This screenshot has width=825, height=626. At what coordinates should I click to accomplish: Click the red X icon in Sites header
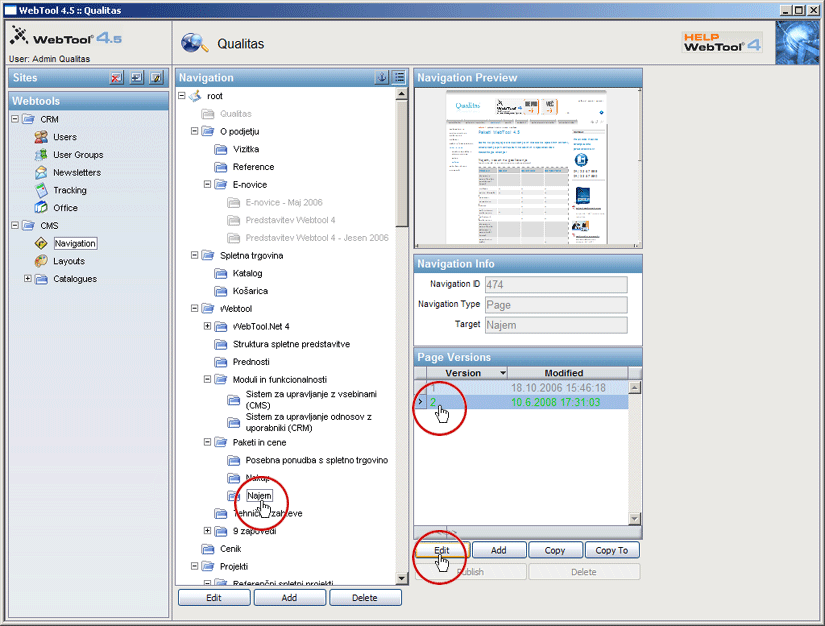[x=116, y=78]
